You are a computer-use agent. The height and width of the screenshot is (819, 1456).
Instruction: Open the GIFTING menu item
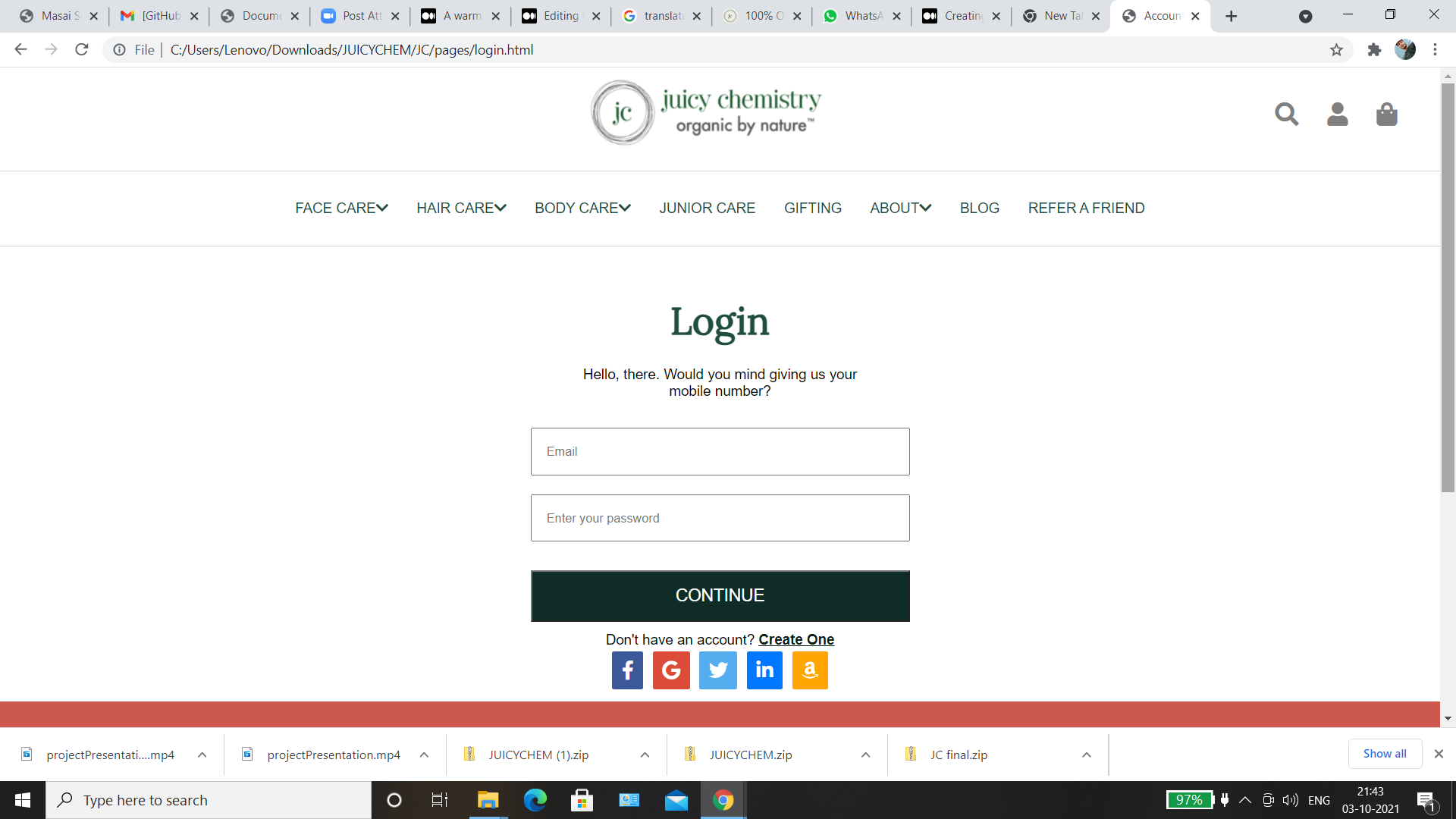pos(812,208)
